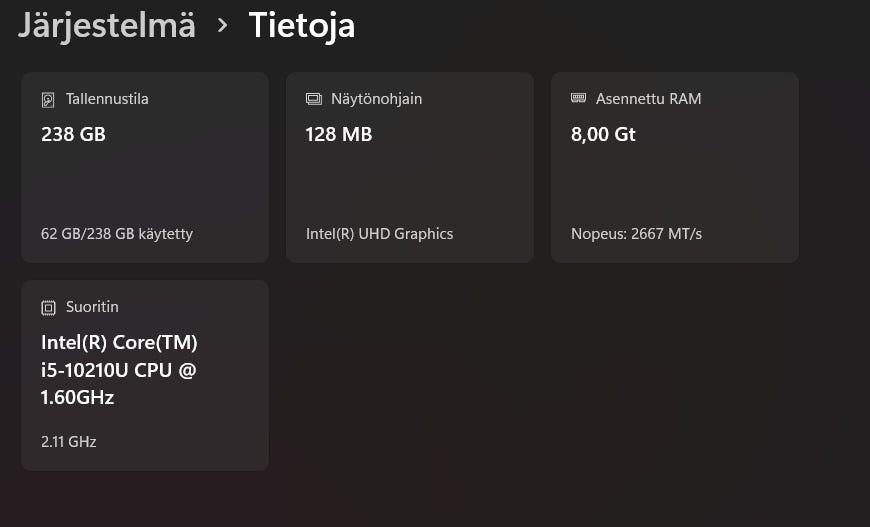Click the 8,00 Gt RAM value
Image resolution: width=870 pixels, height=527 pixels.
(x=603, y=134)
